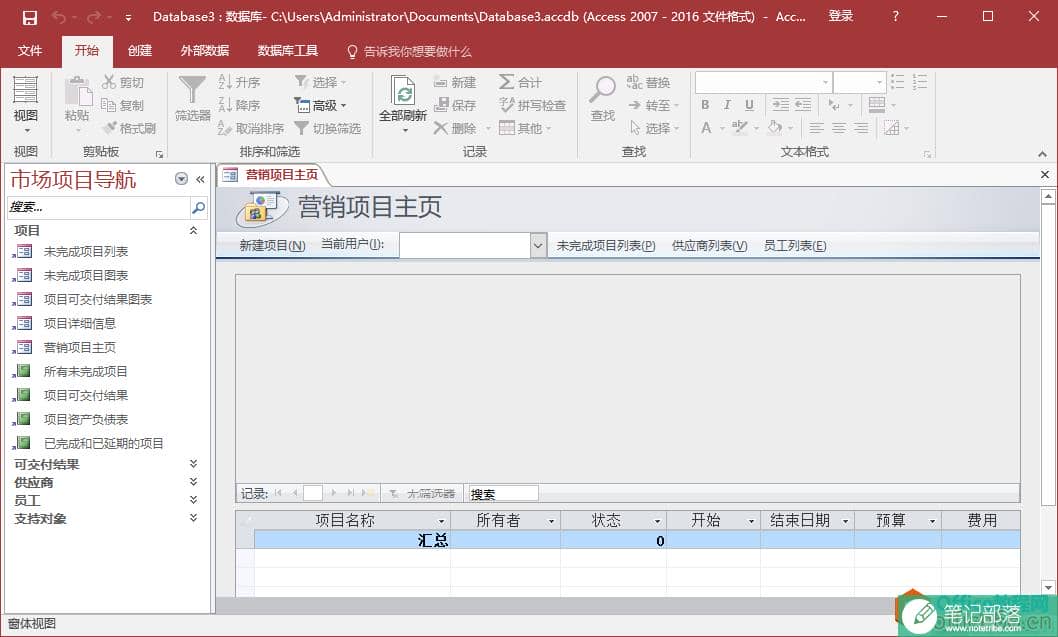This screenshot has width=1058, height=637.
Task: Align text right in ribbon
Action: [x=861, y=128]
